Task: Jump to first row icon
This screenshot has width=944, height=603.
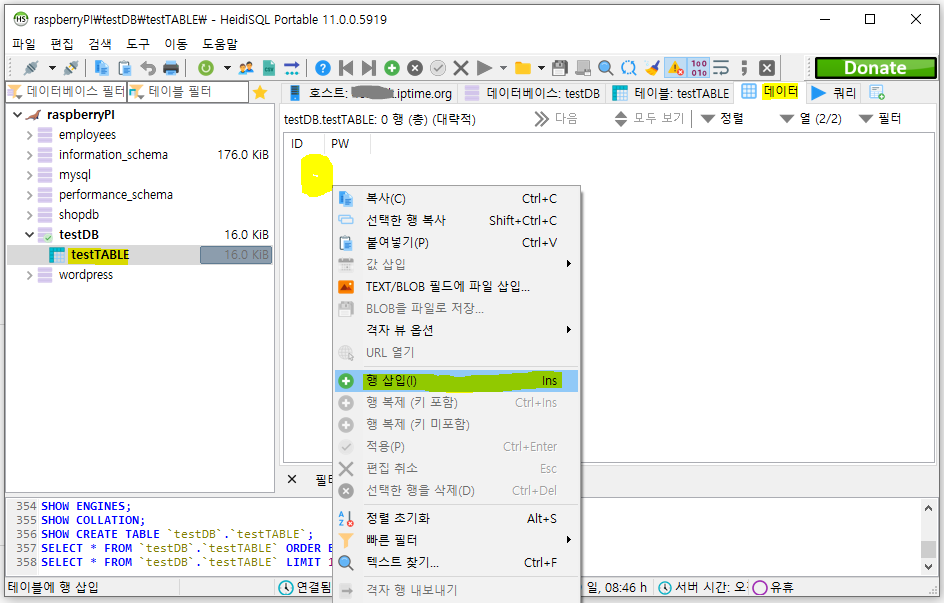Action: click(x=346, y=68)
